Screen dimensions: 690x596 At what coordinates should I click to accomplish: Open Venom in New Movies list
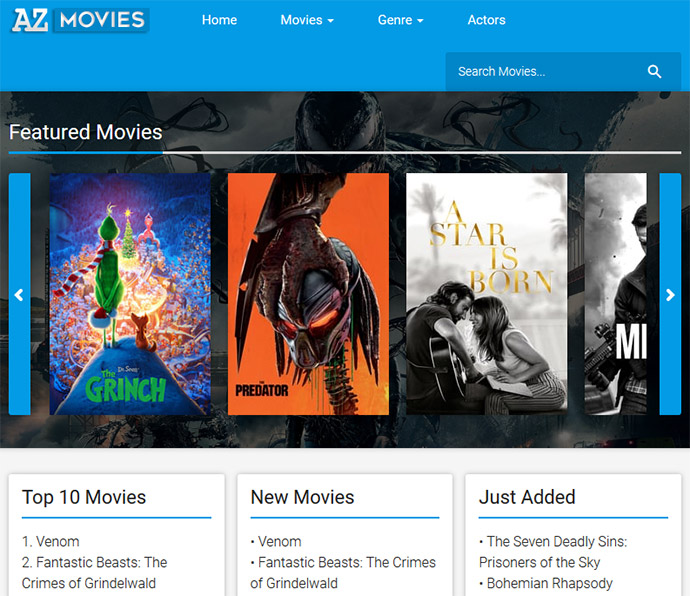[279, 542]
